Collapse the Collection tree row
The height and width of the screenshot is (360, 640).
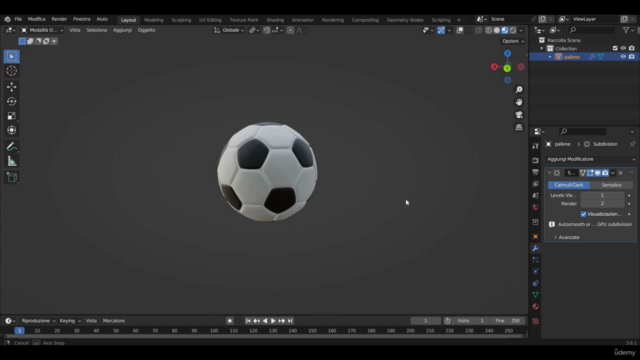542,49
